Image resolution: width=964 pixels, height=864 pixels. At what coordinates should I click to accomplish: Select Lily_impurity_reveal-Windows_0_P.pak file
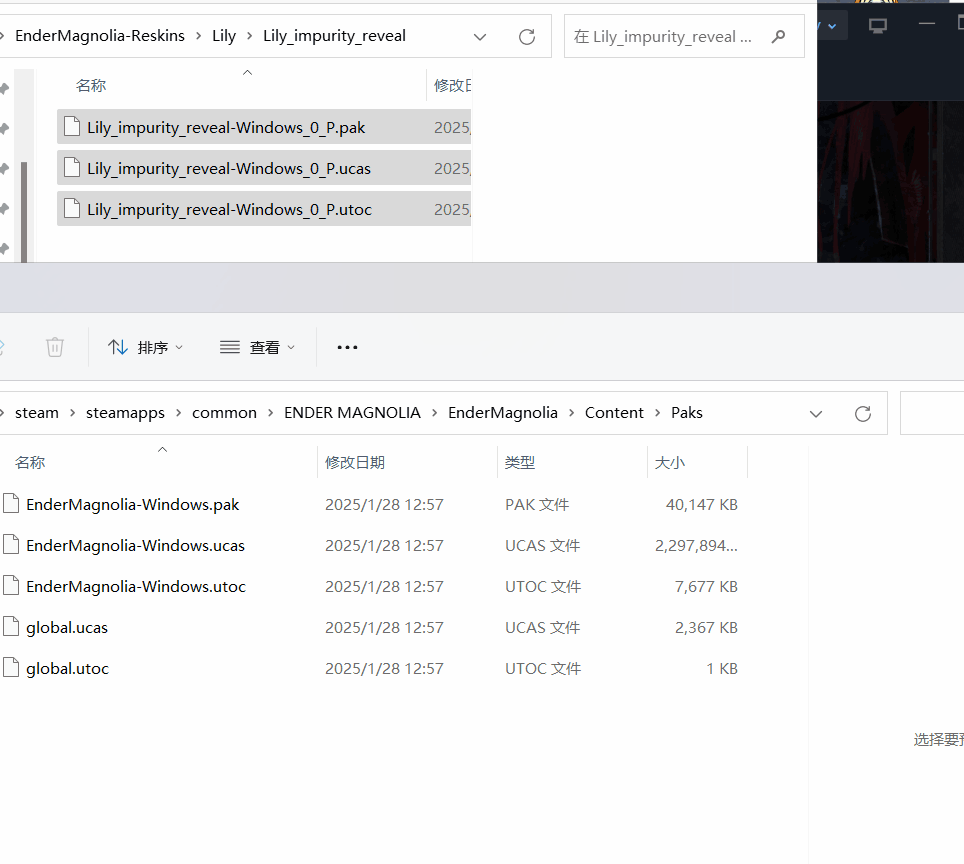224,127
